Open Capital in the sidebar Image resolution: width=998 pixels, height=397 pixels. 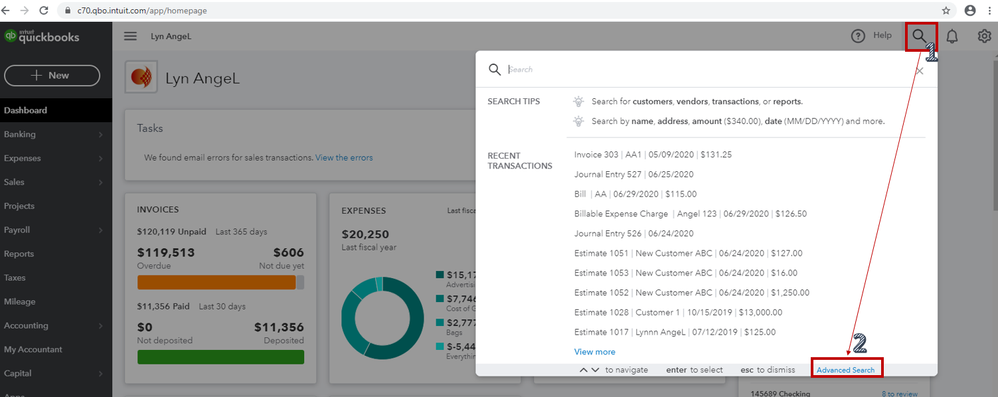(18, 373)
